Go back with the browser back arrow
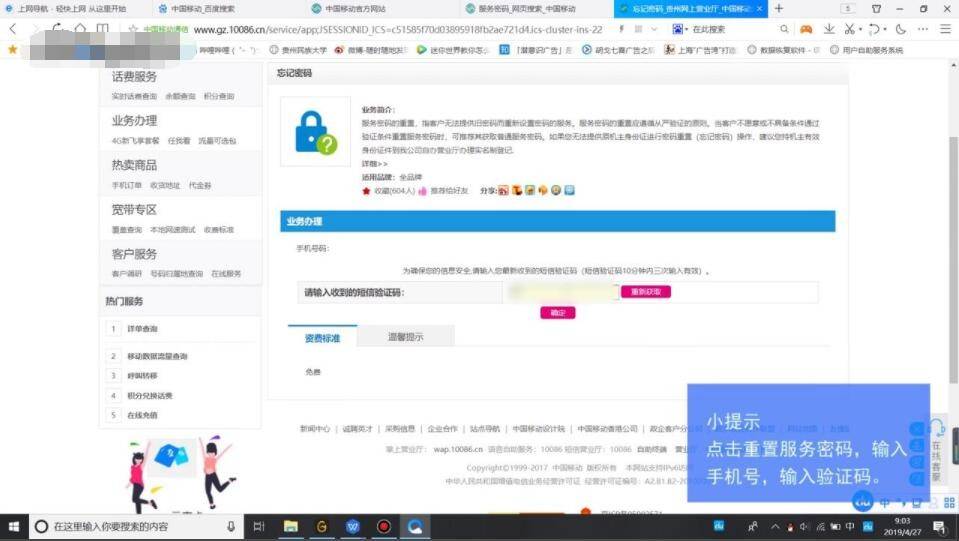This screenshot has height=541, width=959. [x=13, y=29]
